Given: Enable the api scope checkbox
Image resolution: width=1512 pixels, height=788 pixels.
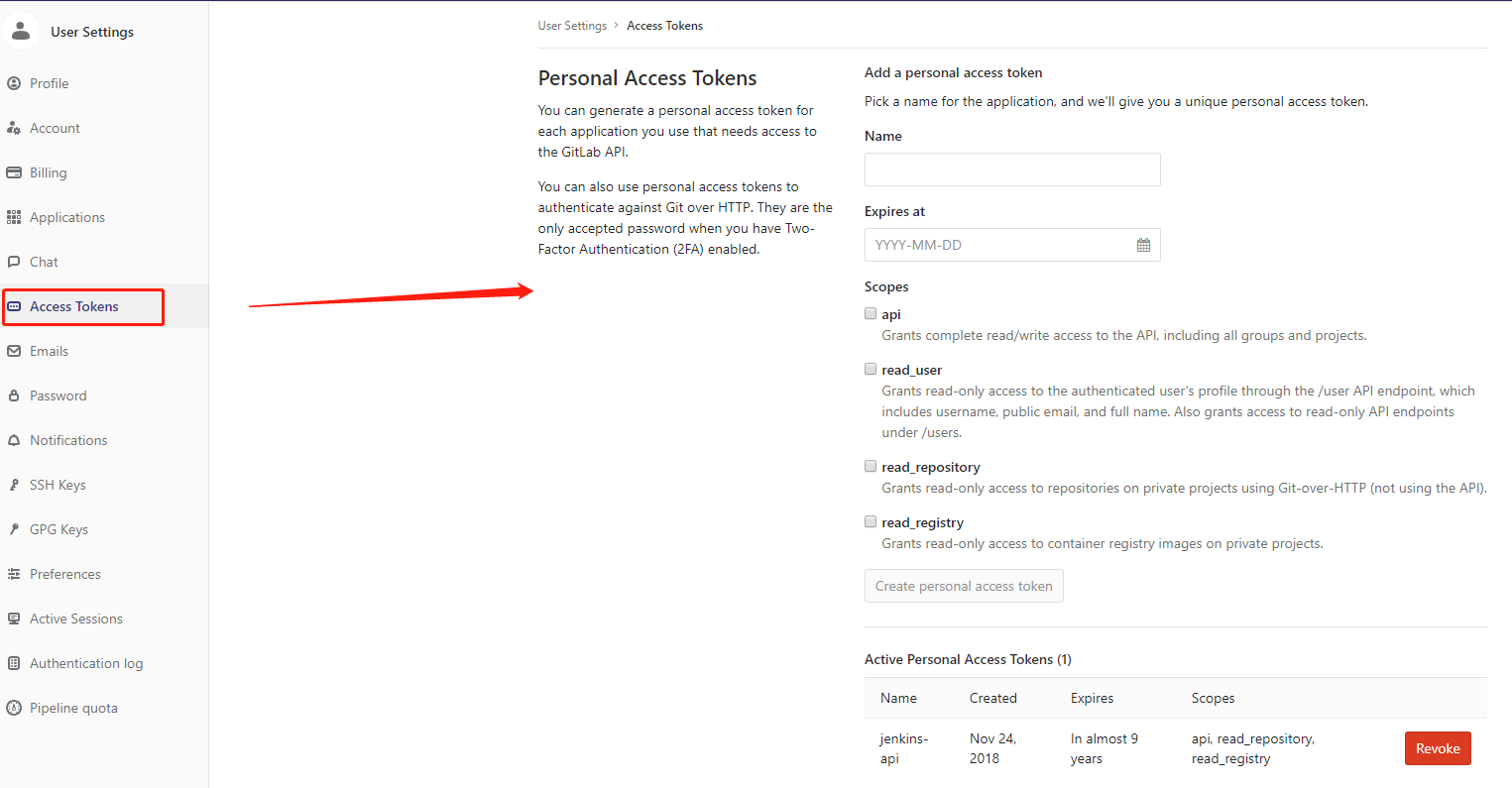Looking at the screenshot, I should pos(871,313).
